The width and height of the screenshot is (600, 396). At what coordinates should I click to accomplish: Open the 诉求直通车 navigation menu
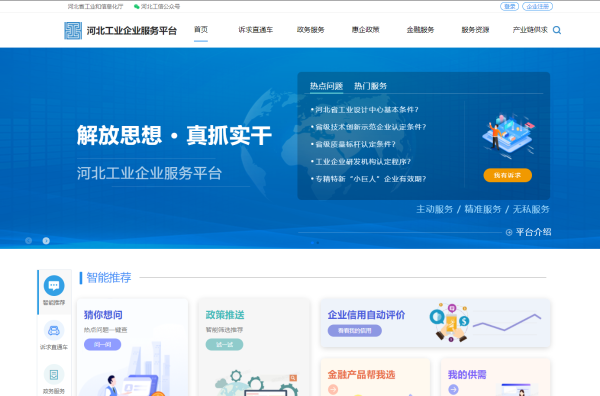[256, 30]
